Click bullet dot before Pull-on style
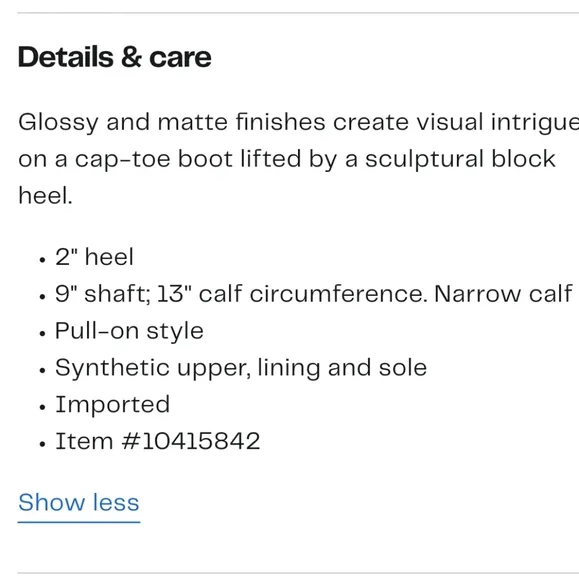 tap(42, 334)
